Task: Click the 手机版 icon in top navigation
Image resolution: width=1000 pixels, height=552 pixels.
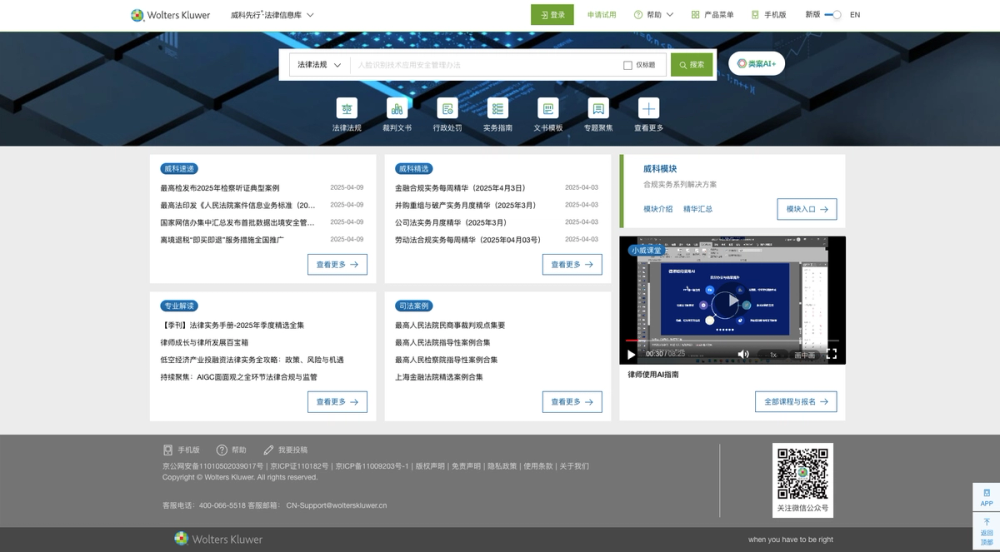Action: (755, 15)
